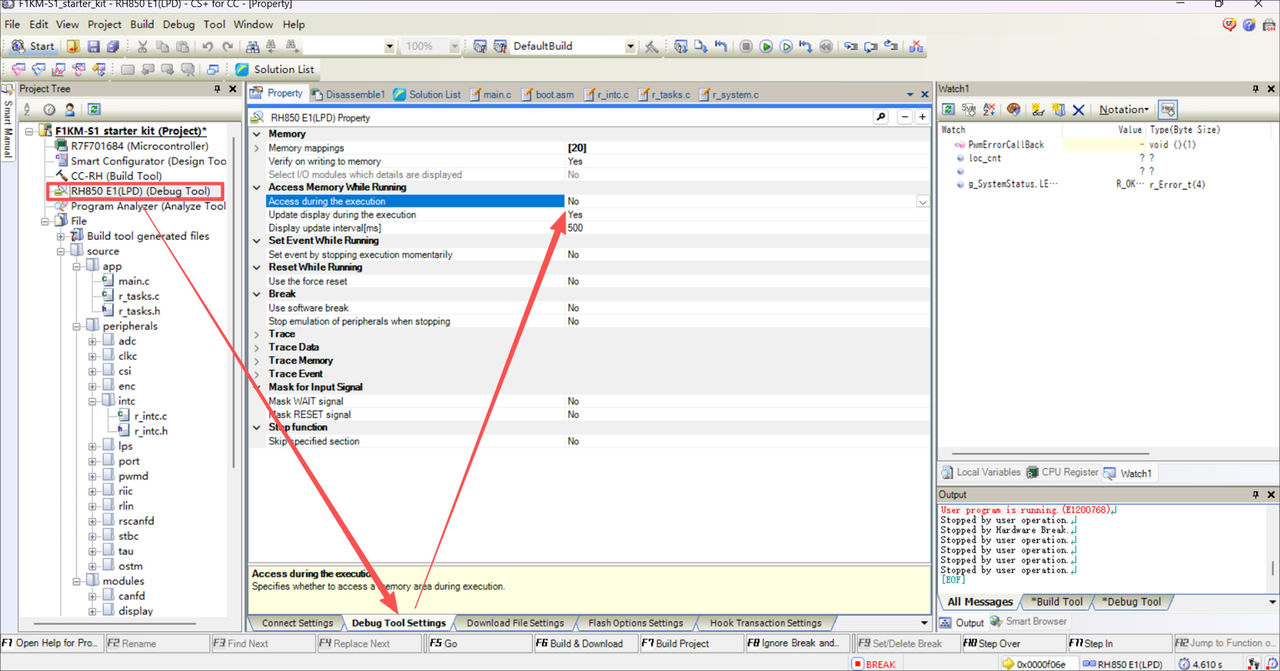
Task: Collapse the F1KM-S1 starter kit project node
Action: coord(30,131)
